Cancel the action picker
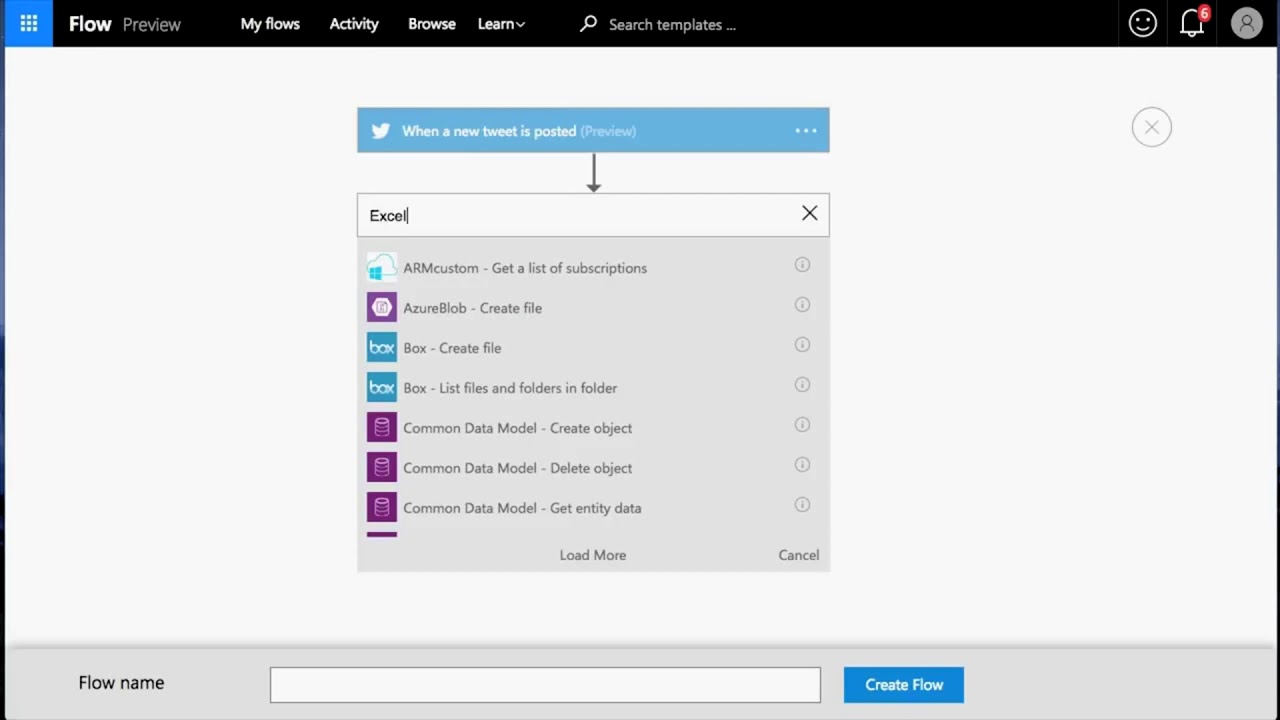 798,555
